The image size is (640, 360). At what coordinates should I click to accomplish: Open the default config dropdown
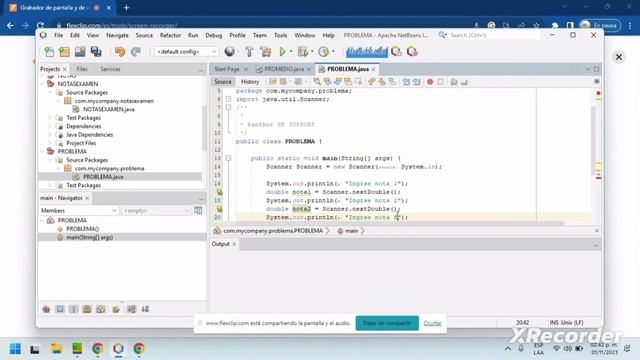coord(186,52)
